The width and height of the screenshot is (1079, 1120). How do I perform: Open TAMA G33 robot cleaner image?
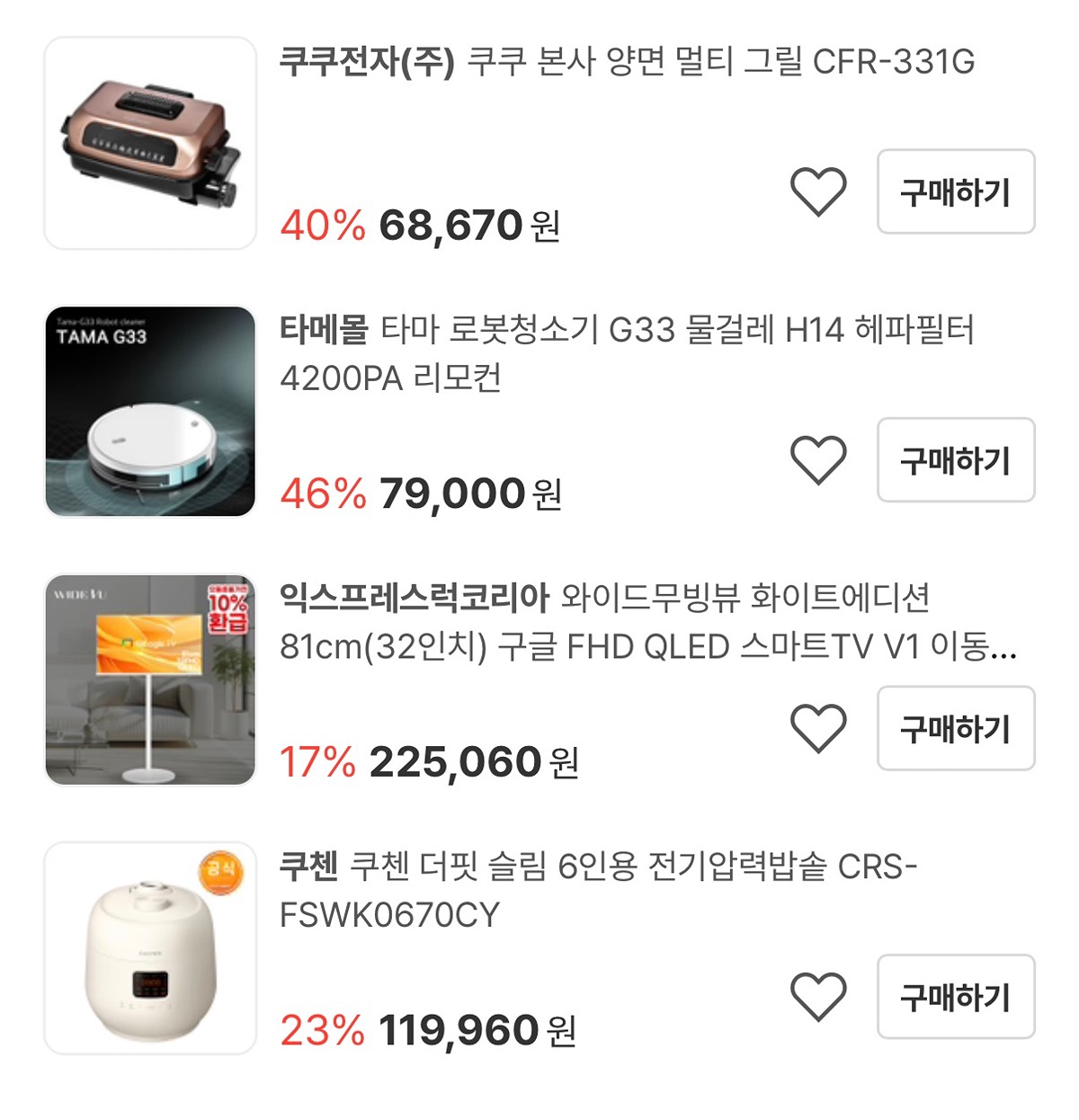[150, 412]
